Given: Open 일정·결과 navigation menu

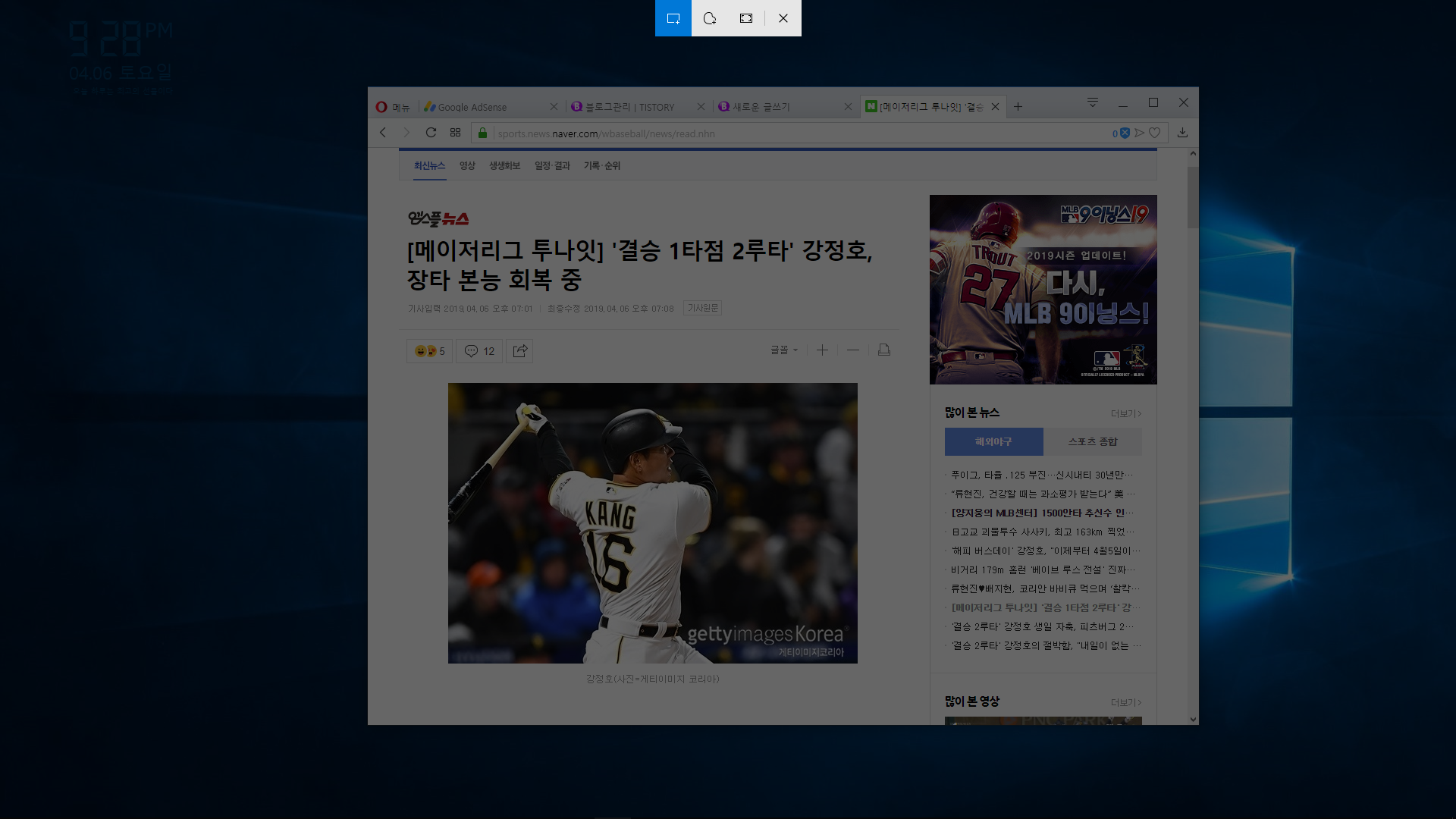Looking at the screenshot, I should [551, 165].
